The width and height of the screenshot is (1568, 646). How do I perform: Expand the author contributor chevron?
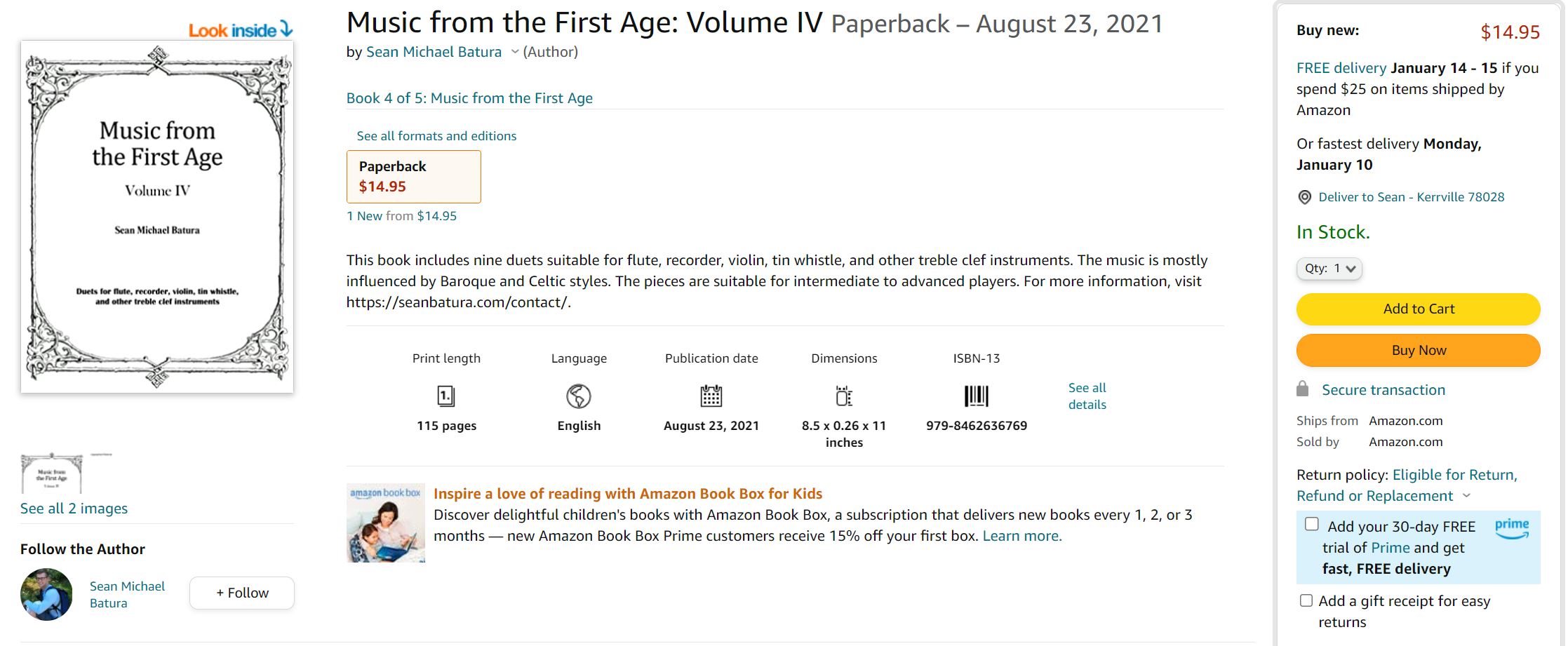[x=515, y=52]
